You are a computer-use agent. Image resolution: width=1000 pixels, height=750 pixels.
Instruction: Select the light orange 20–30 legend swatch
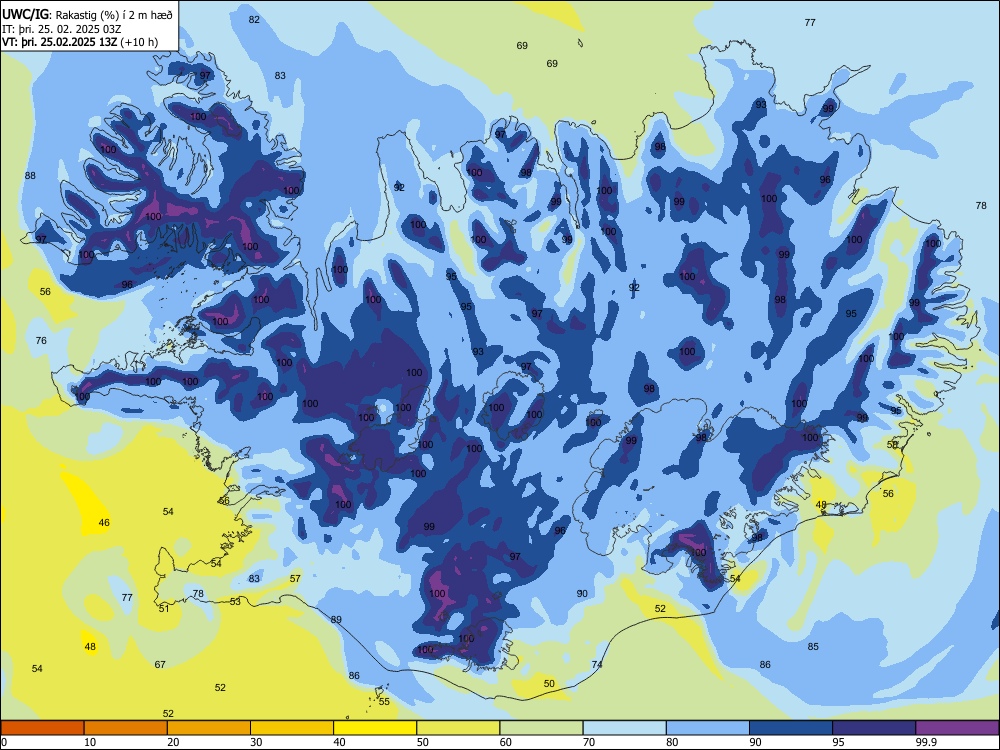pyautogui.click(x=209, y=728)
